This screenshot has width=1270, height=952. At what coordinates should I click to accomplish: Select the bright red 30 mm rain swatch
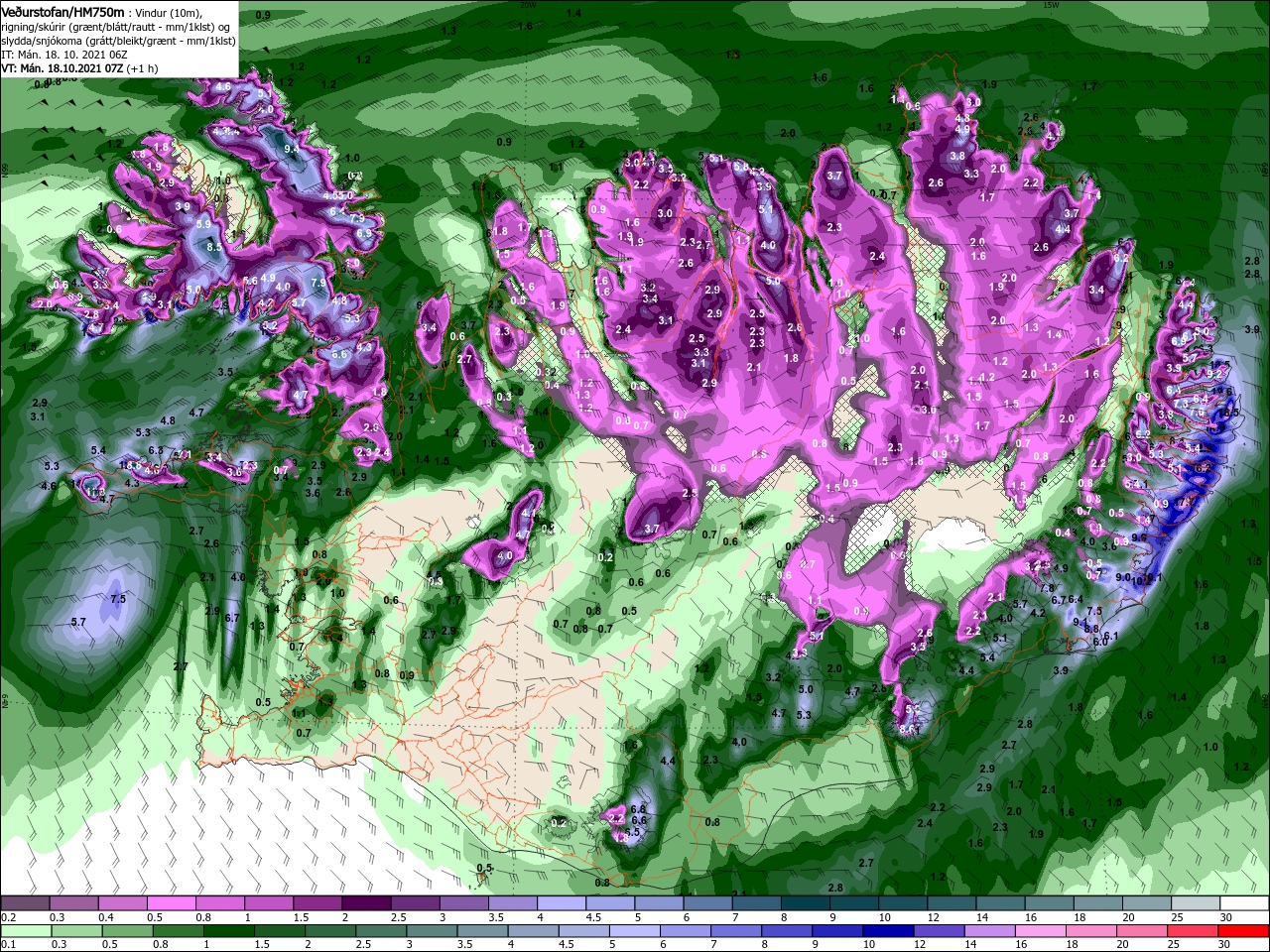[1245, 931]
